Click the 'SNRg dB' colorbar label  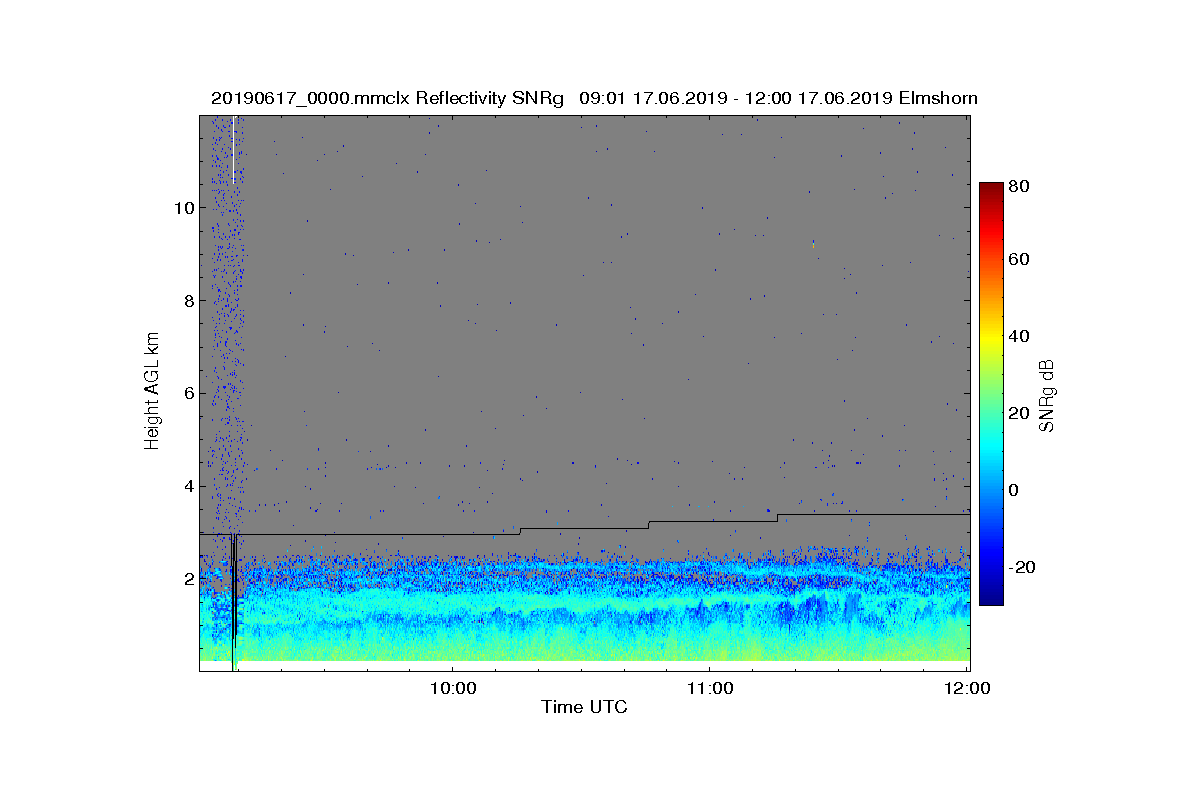1047,394
